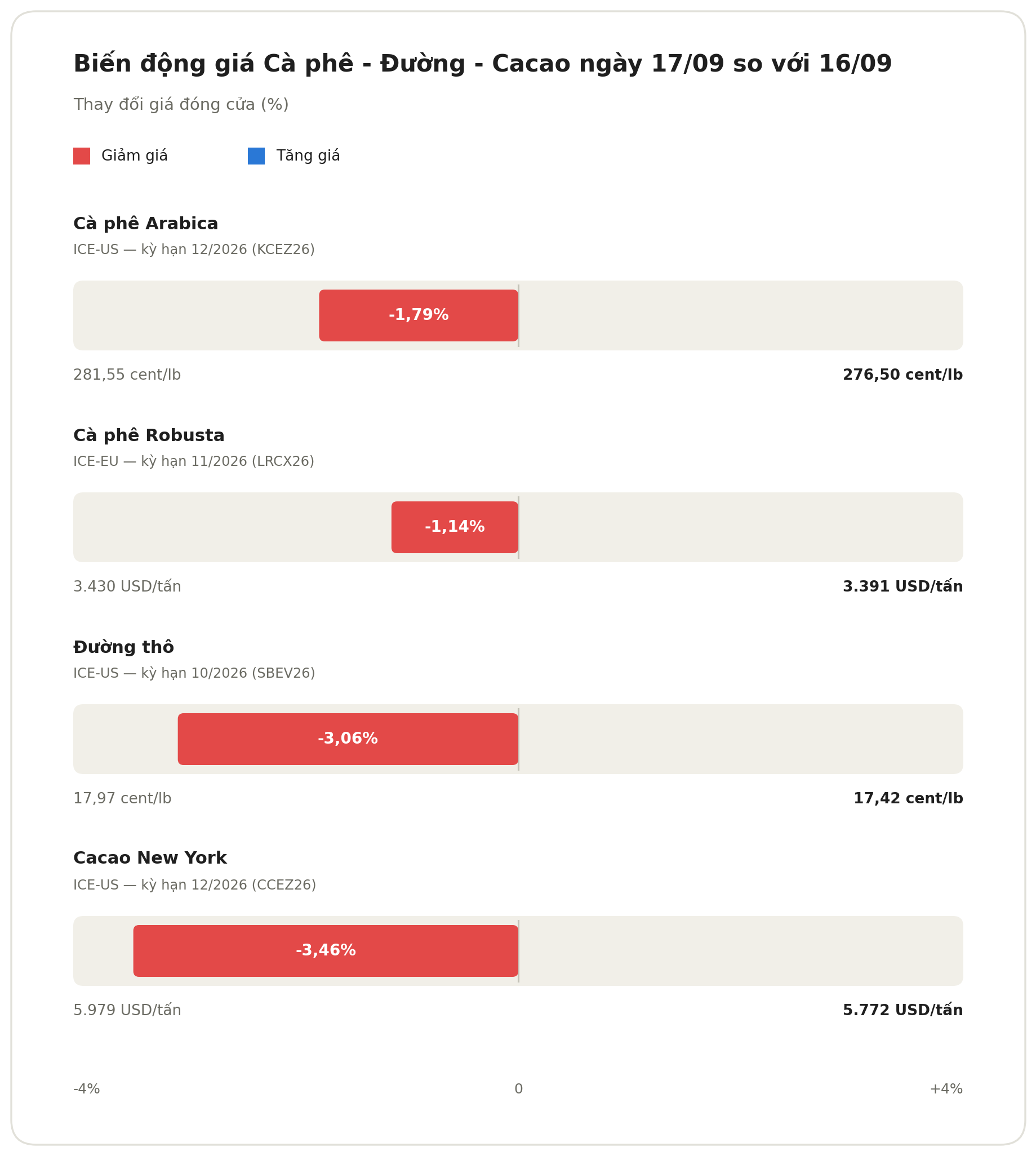
Task: Click the -3,46% cocoa bar
Action: pyautogui.click(x=326, y=950)
